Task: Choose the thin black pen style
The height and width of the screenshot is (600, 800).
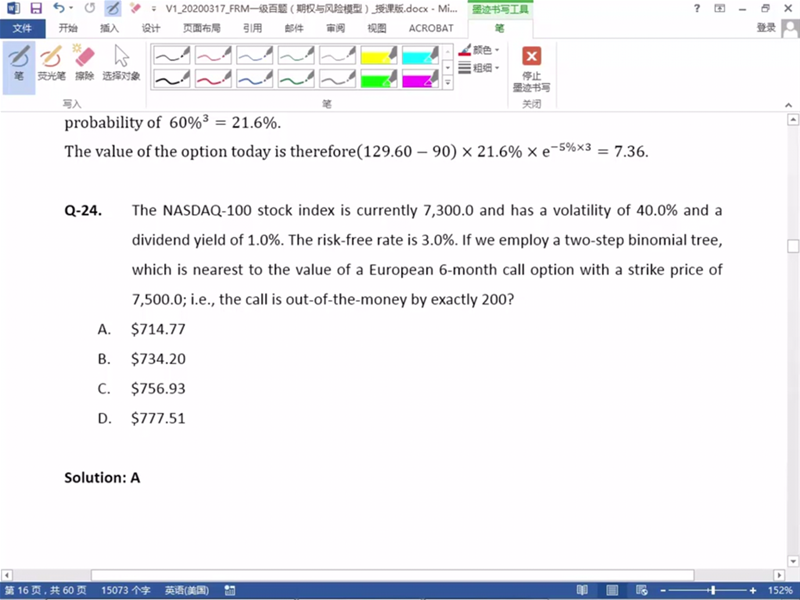Action: pyautogui.click(x=172, y=55)
